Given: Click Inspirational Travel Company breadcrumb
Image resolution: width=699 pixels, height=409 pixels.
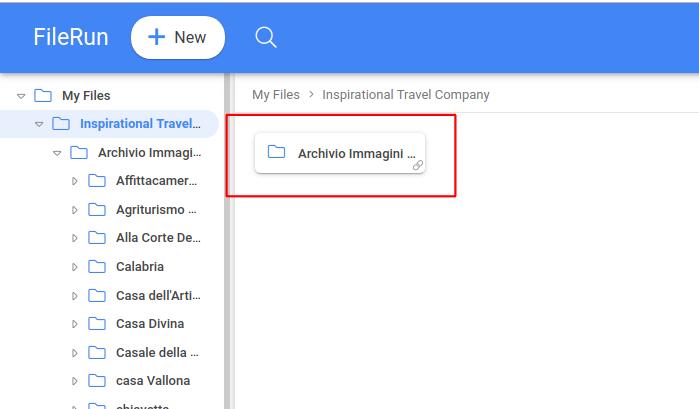Looking at the screenshot, I should tap(406, 95).
